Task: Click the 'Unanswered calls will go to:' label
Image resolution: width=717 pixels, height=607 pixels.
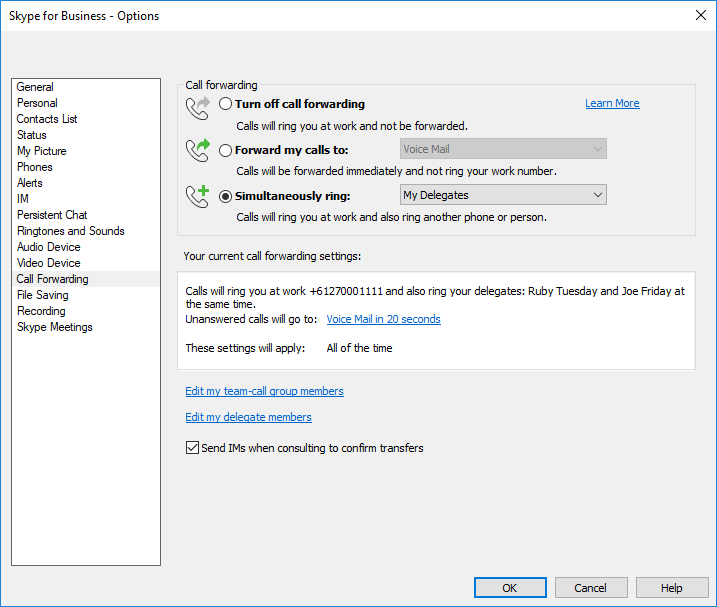Action: (x=251, y=319)
